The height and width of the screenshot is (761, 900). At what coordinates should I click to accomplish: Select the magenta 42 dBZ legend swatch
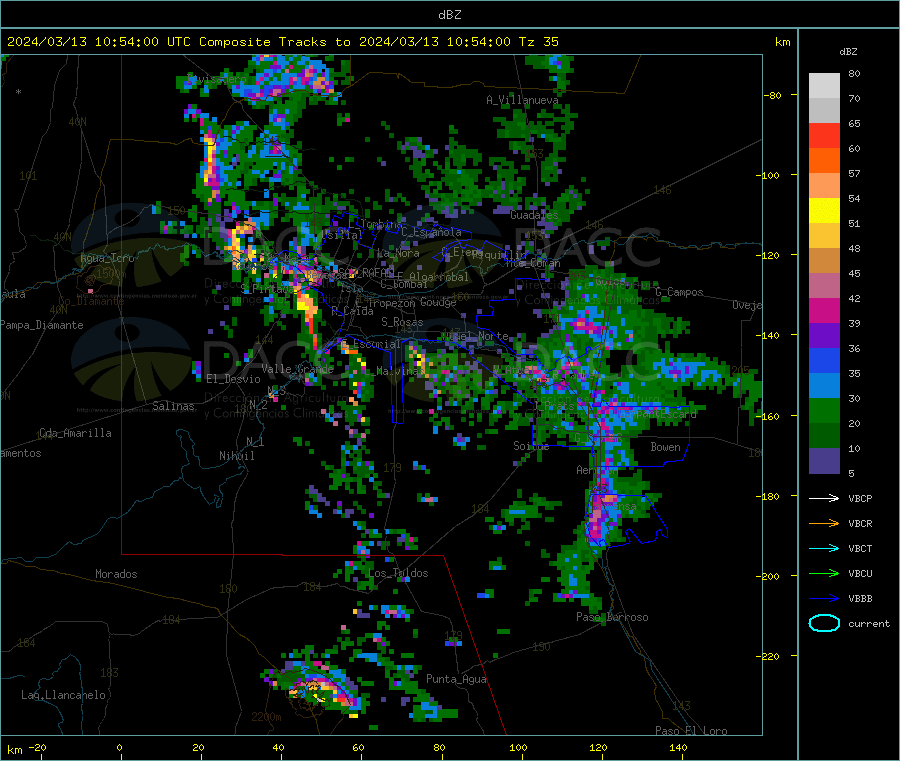[x=824, y=310]
